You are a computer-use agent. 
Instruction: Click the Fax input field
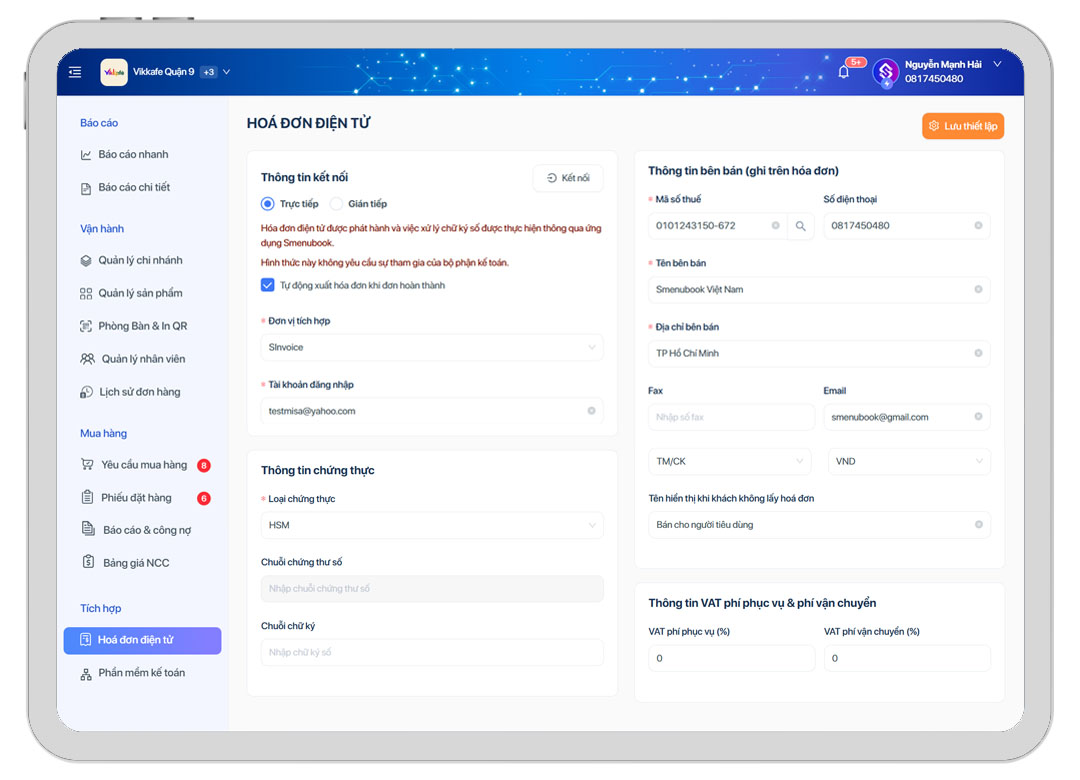pyautogui.click(x=731, y=418)
